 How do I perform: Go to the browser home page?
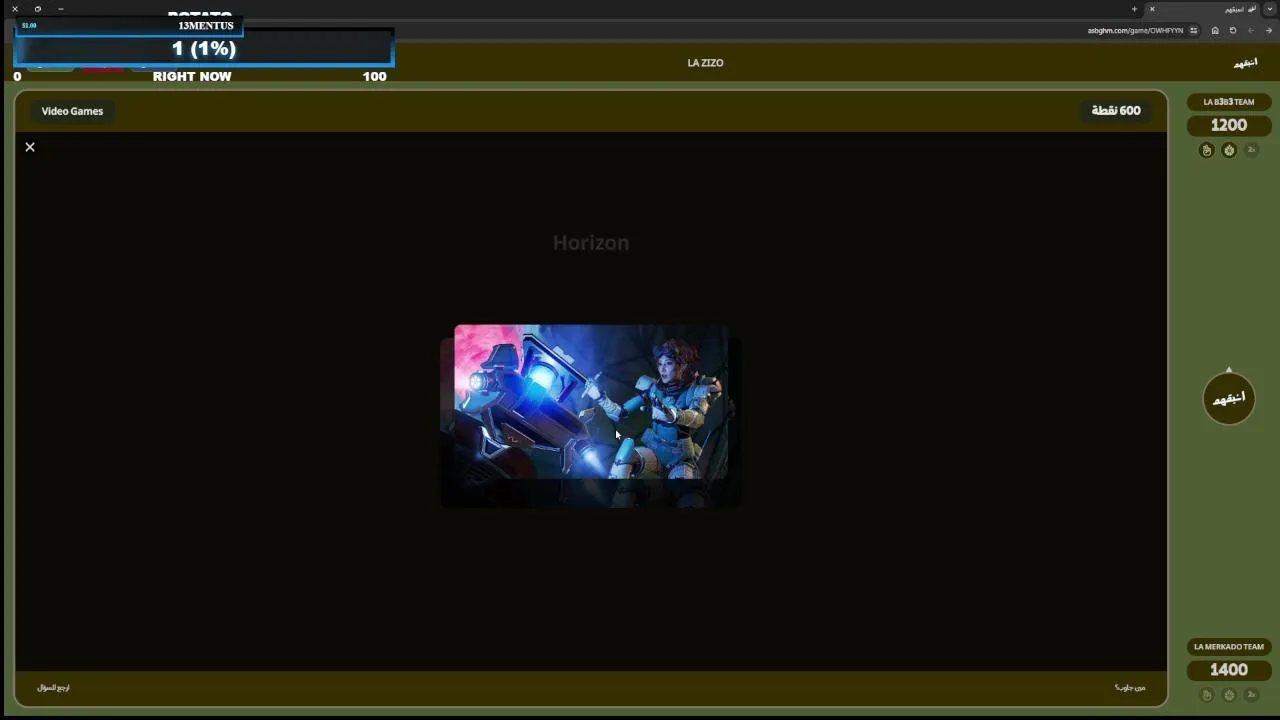pyautogui.click(x=1215, y=31)
